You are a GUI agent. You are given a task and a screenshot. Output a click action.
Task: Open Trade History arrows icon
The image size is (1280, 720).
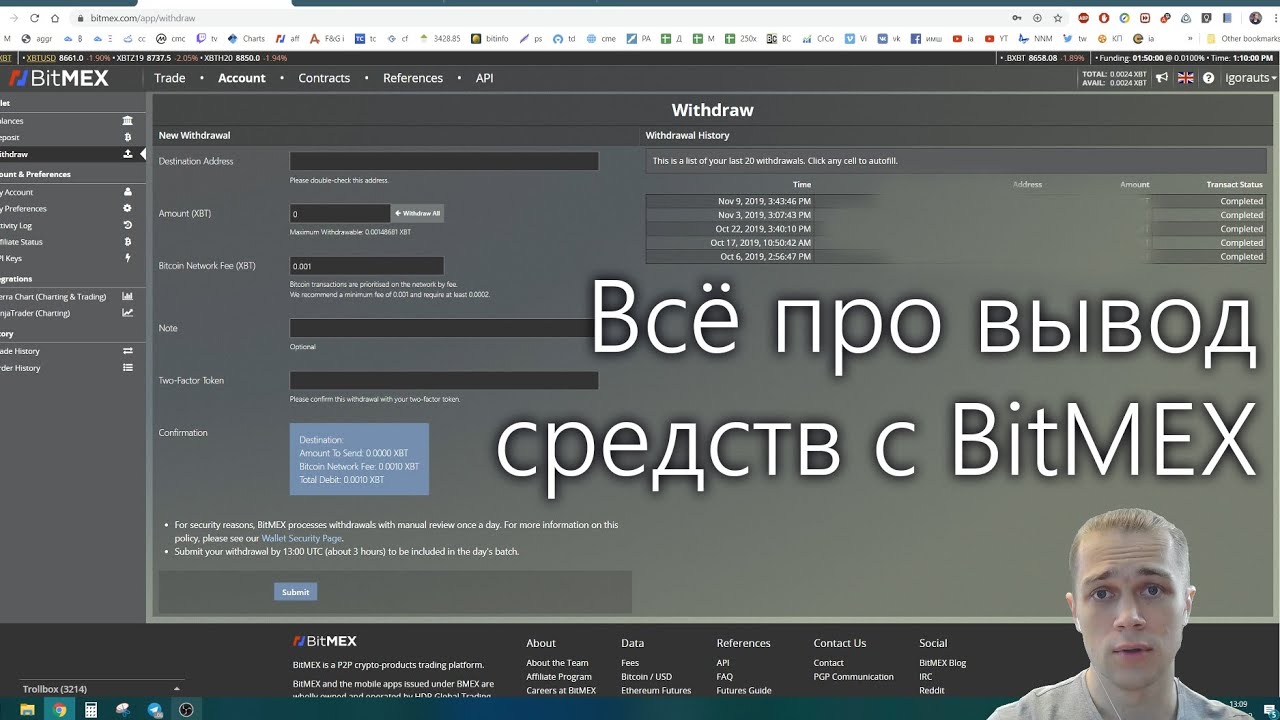pyautogui.click(x=127, y=351)
